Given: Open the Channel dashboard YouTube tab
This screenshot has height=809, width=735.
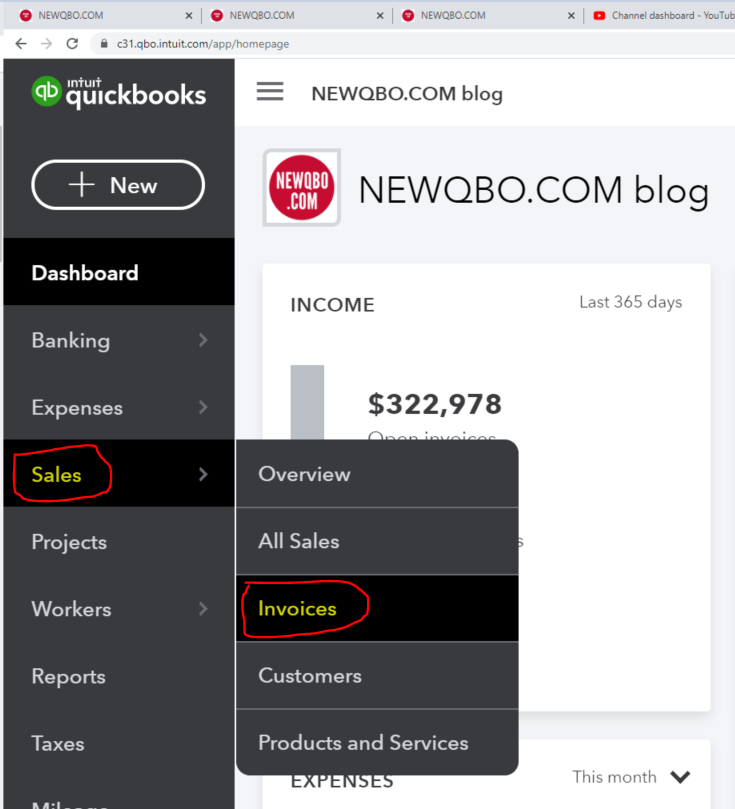Looking at the screenshot, I should click(x=664, y=15).
